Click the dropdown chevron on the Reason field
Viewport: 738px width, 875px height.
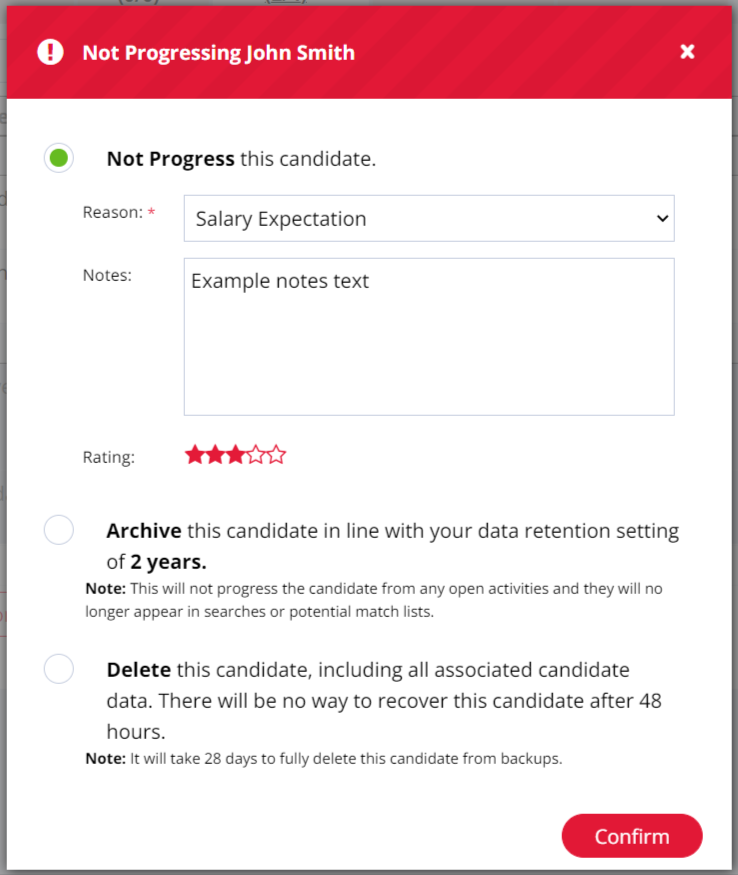click(x=661, y=218)
